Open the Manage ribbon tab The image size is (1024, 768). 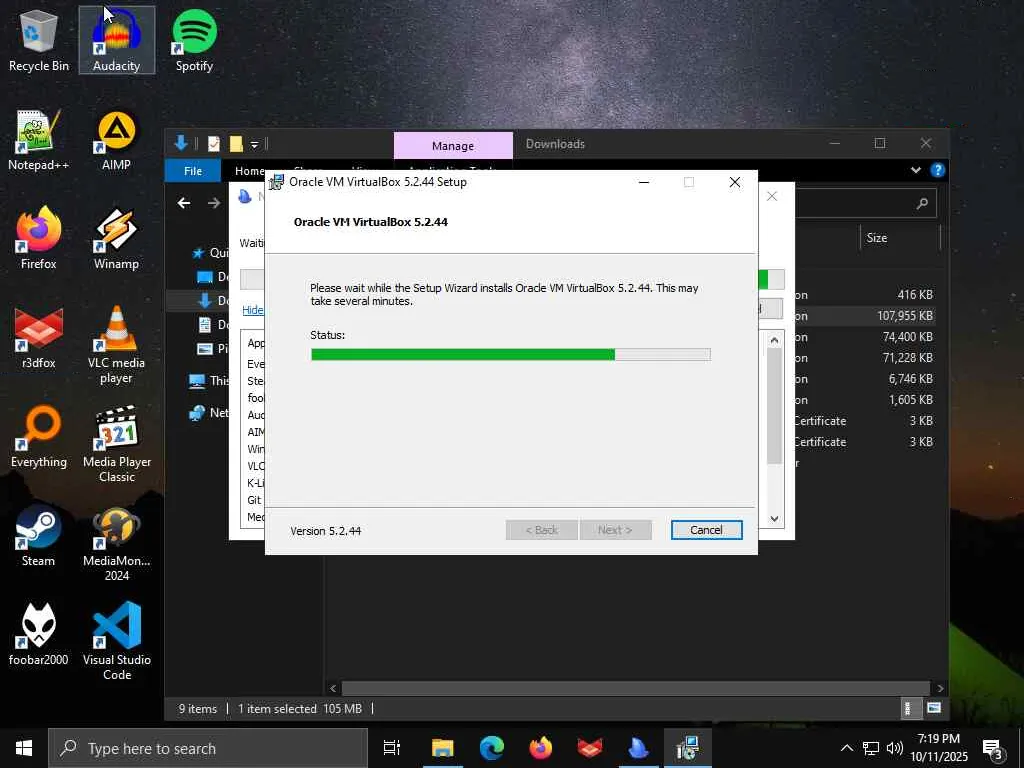tap(453, 146)
